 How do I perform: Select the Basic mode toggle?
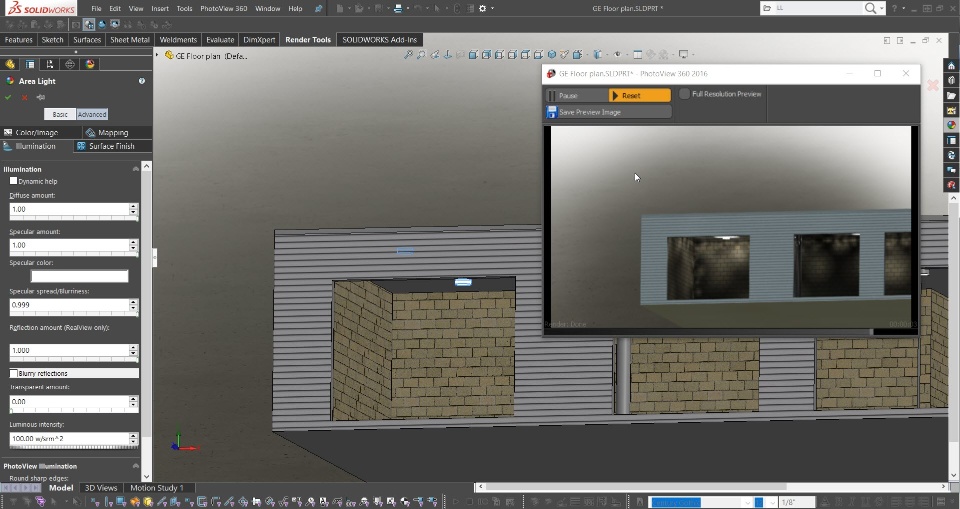(60, 115)
